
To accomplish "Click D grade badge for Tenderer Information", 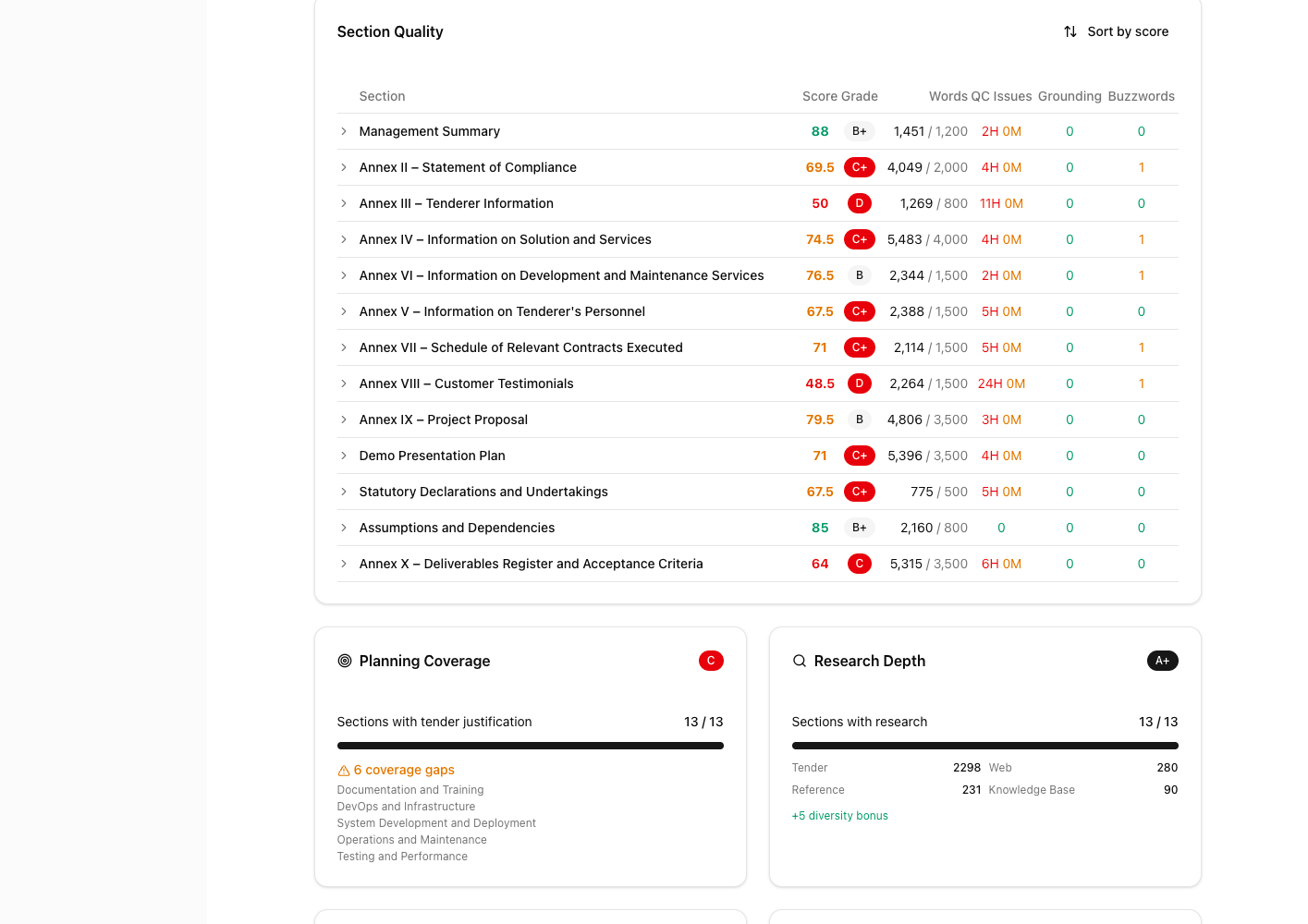I will 860,203.
